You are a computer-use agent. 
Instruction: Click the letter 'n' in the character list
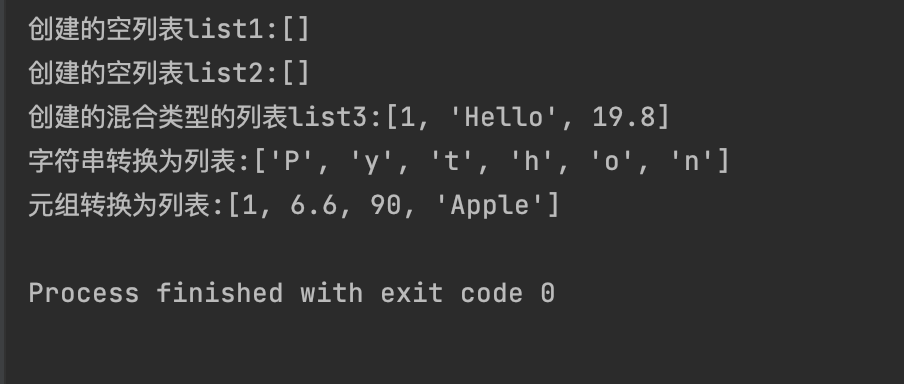tap(691, 163)
